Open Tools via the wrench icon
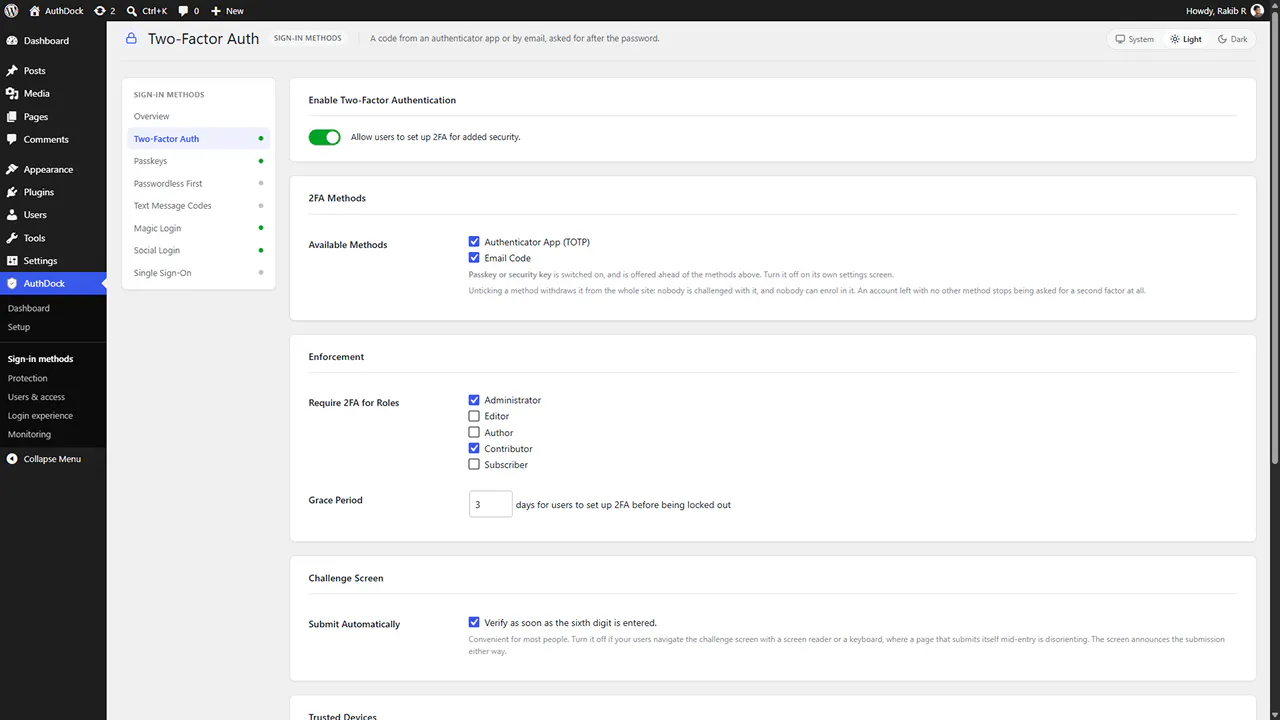1280x720 pixels. 12,238
